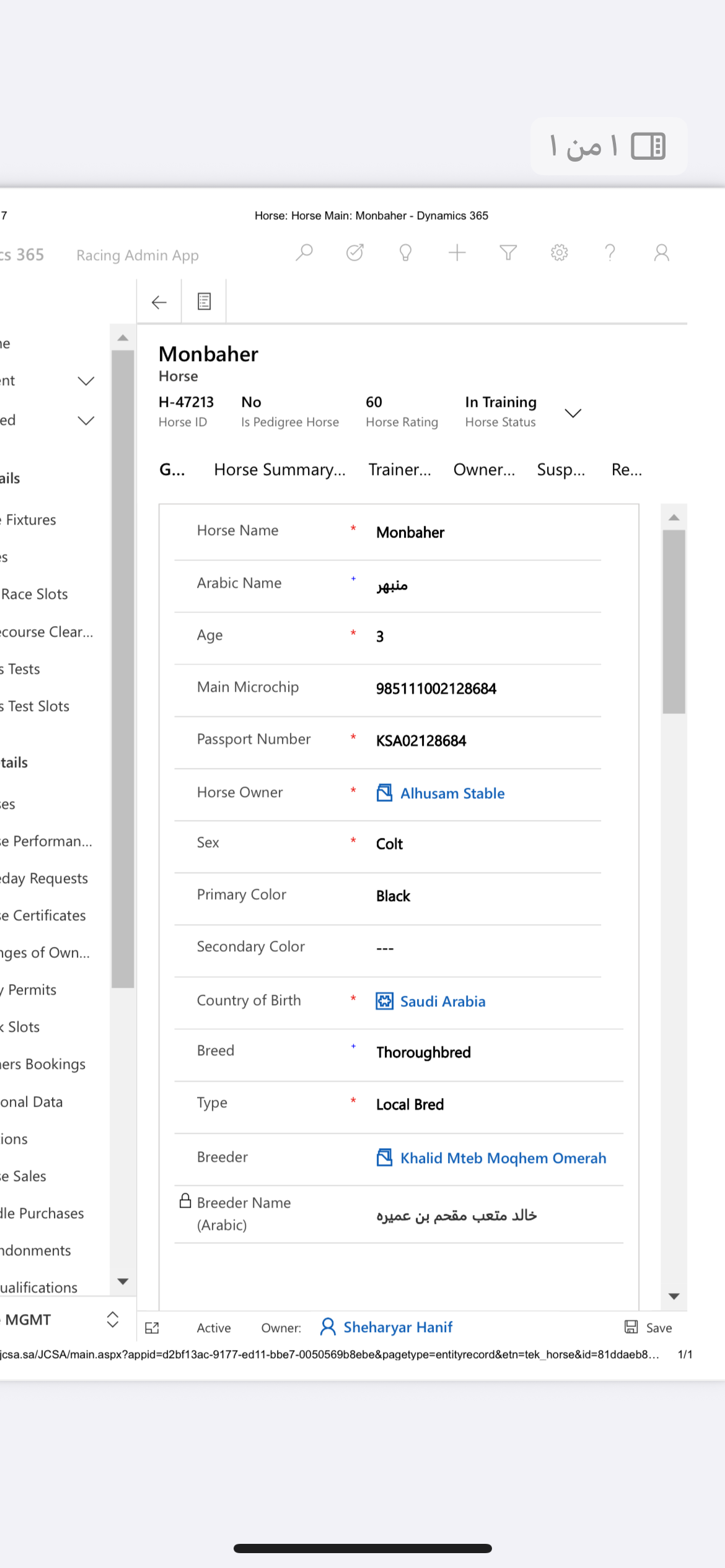Click the Save button
725x1568 pixels.
649,1327
